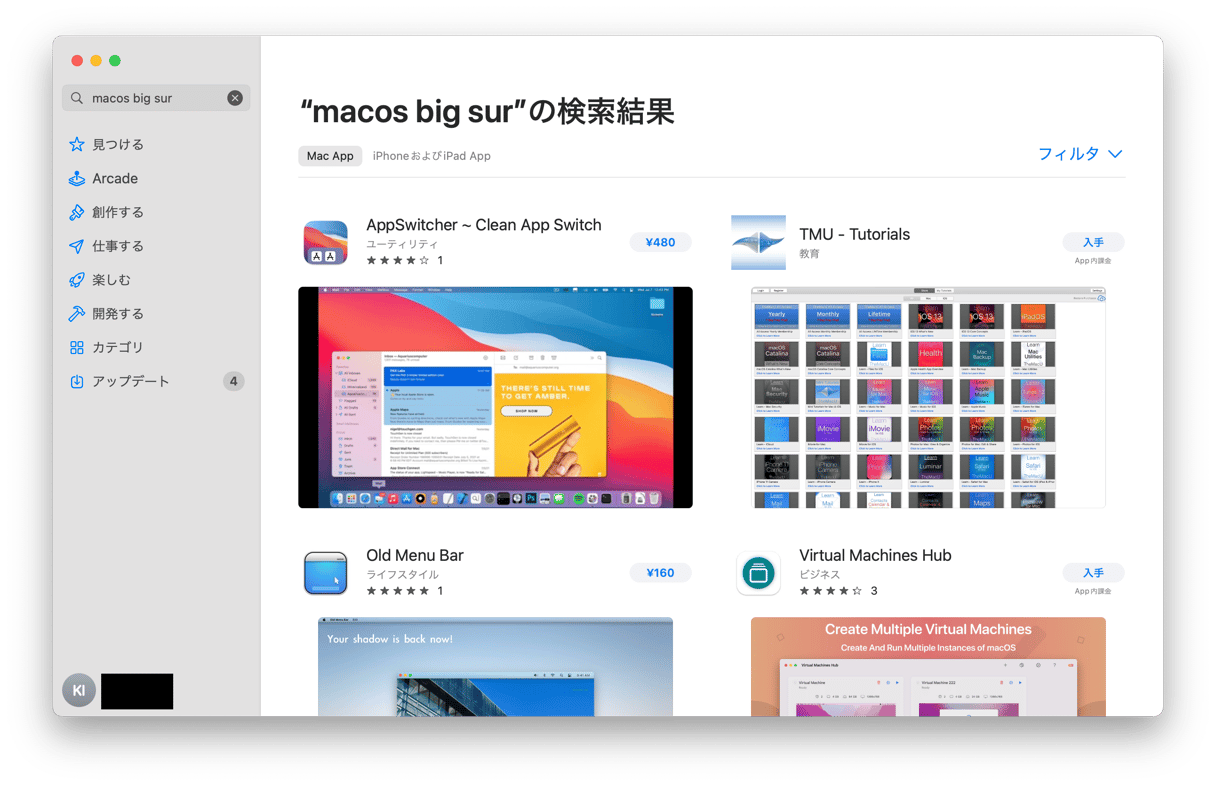Open the アップデート download icon
This screenshot has width=1216, height=786.
click(x=77, y=382)
